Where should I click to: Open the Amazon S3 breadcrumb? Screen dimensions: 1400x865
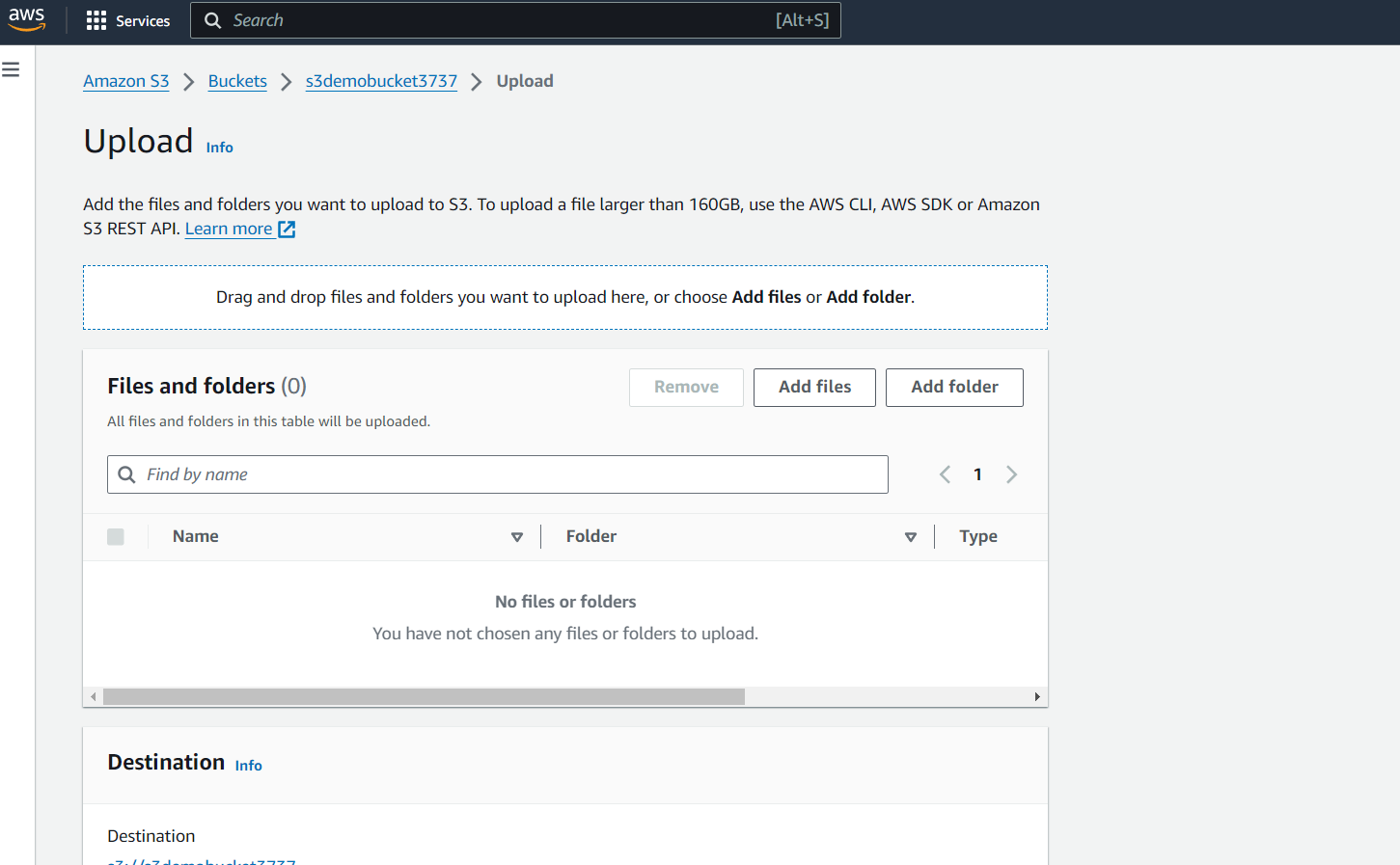coord(126,81)
